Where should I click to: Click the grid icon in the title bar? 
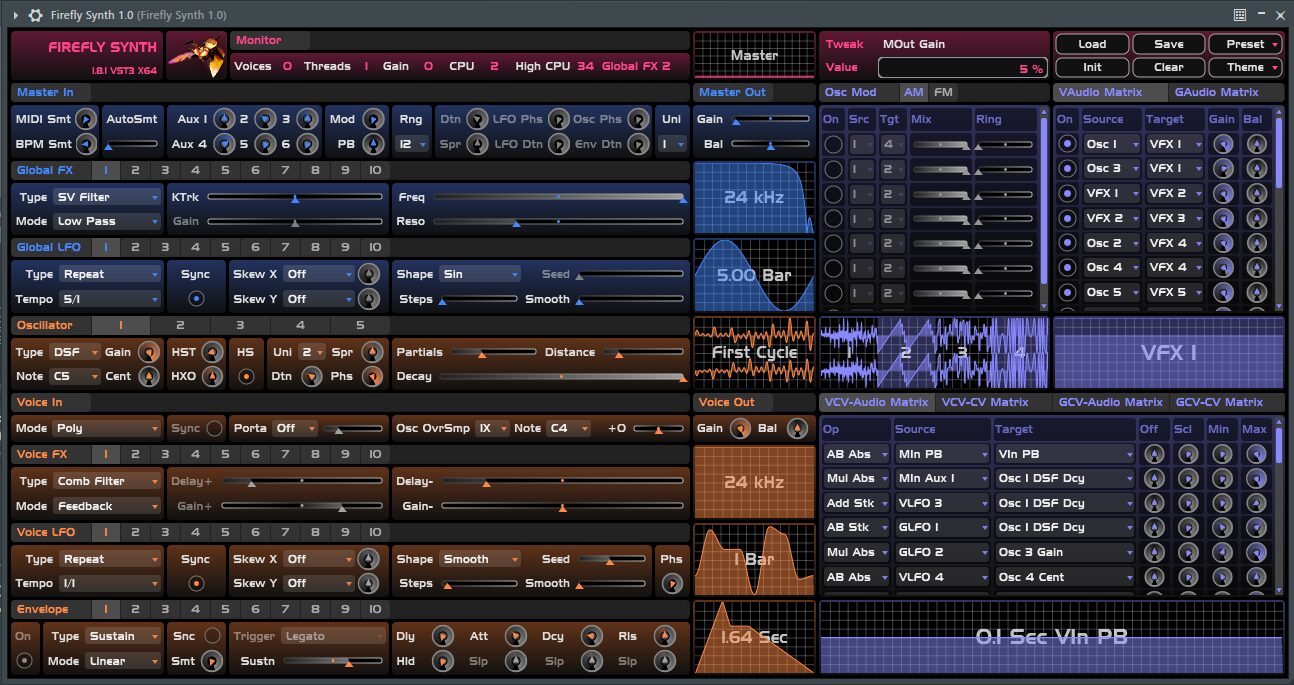click(x=1239, y=15)
